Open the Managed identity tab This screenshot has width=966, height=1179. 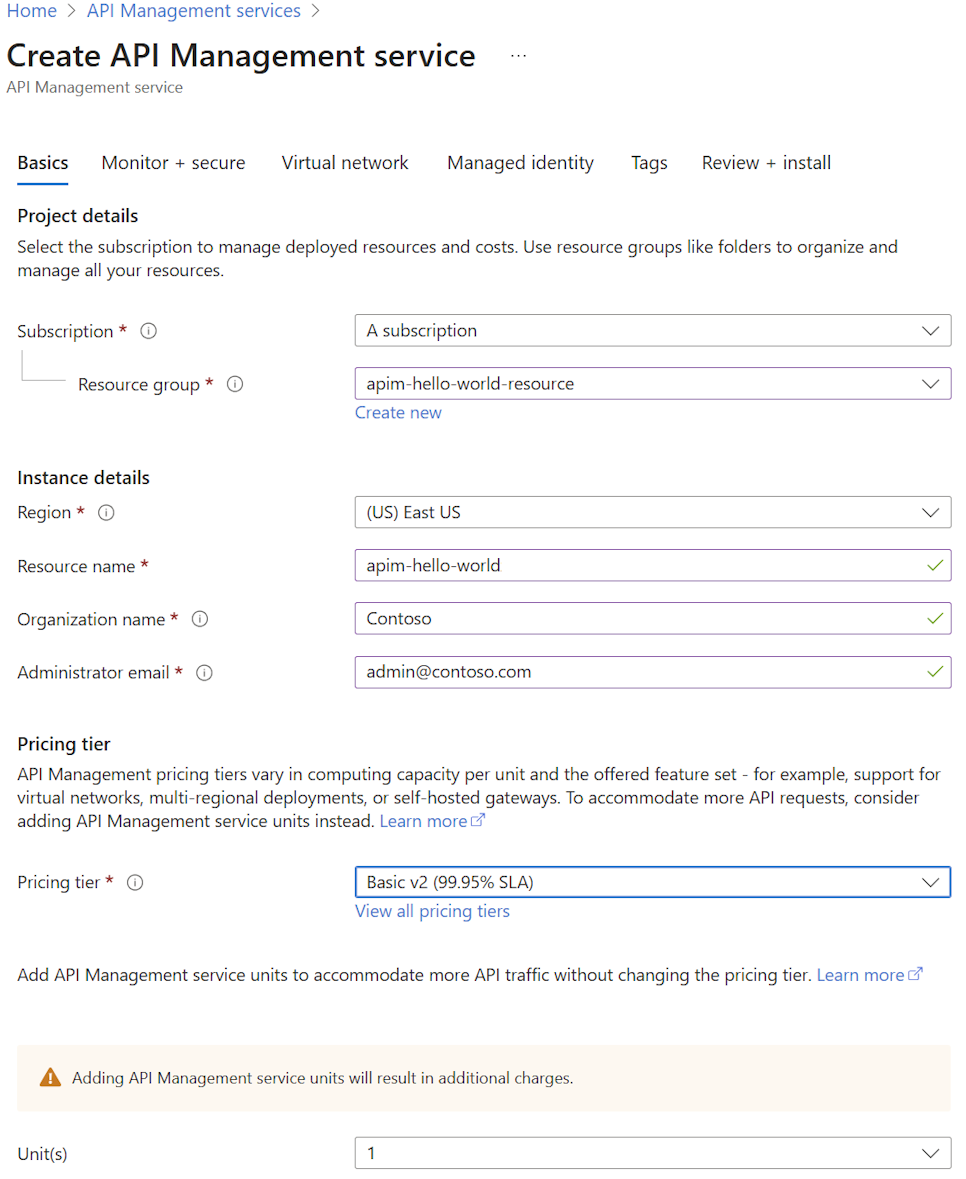520,162
